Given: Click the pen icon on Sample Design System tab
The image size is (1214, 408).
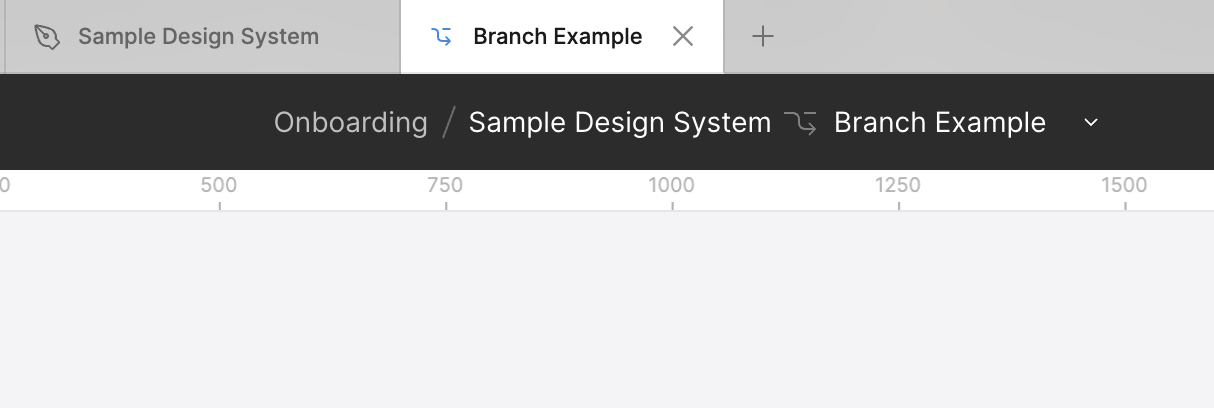Looking at the screenshot, I should (47, 37).
